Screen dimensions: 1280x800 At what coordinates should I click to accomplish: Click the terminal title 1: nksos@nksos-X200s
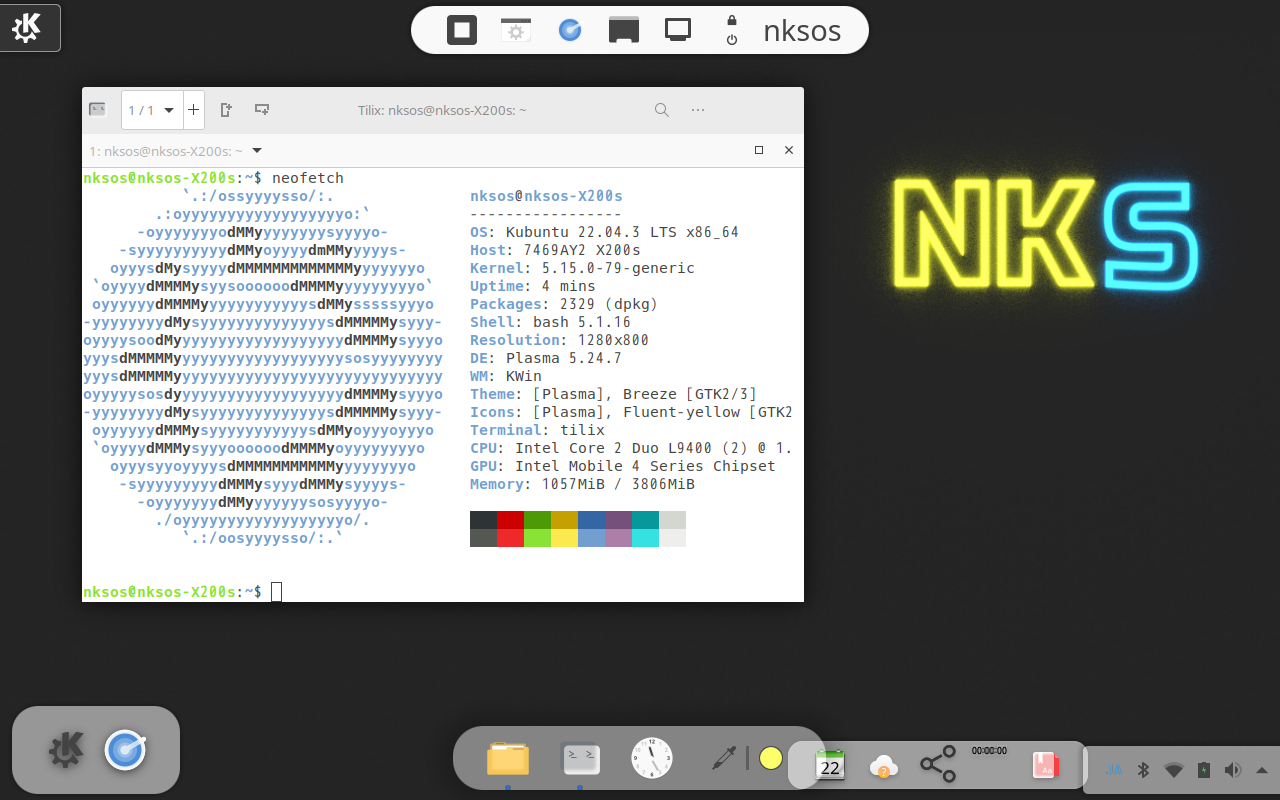tap(166, 151)
